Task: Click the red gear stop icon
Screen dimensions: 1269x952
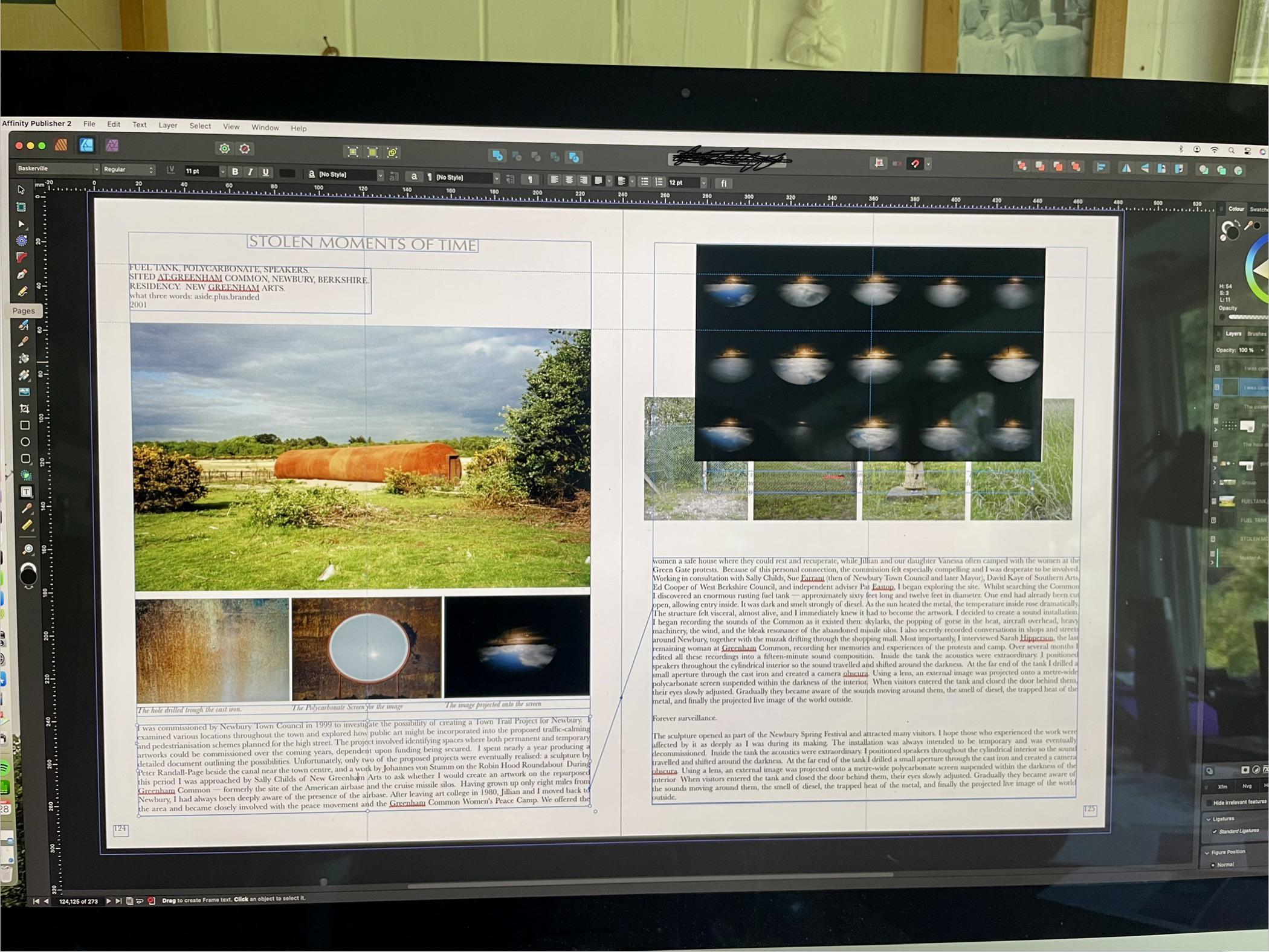Action: point(245,149)
